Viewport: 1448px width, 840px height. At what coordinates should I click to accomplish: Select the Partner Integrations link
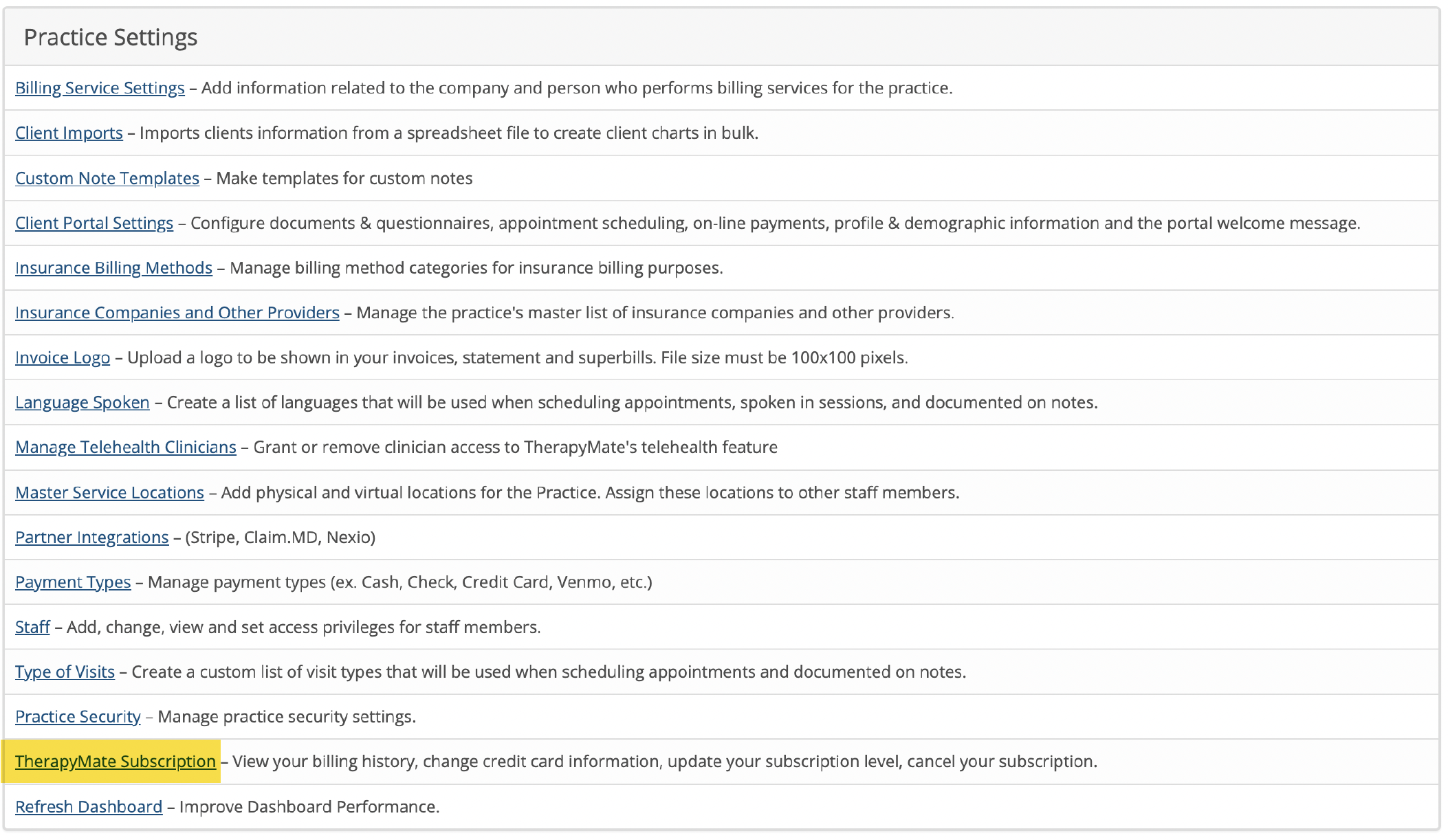click(92, 537)
